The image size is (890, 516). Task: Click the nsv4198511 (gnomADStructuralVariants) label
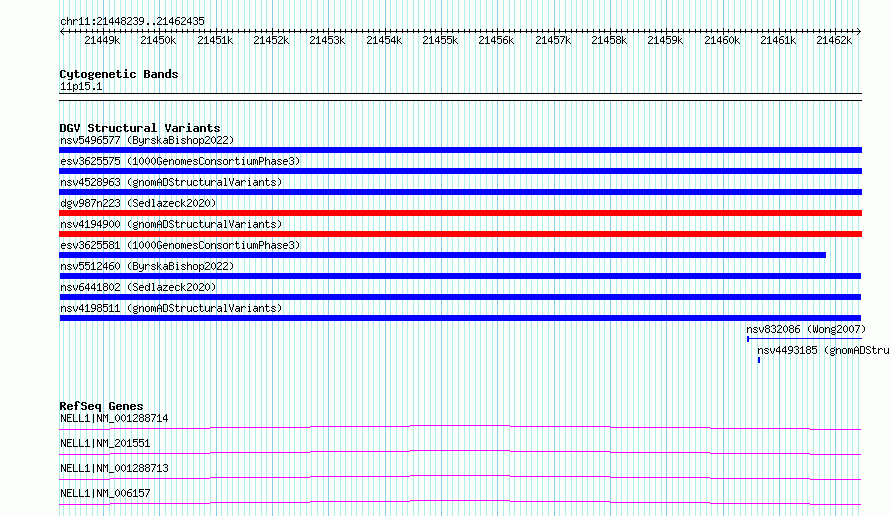[x=171, y=308]
